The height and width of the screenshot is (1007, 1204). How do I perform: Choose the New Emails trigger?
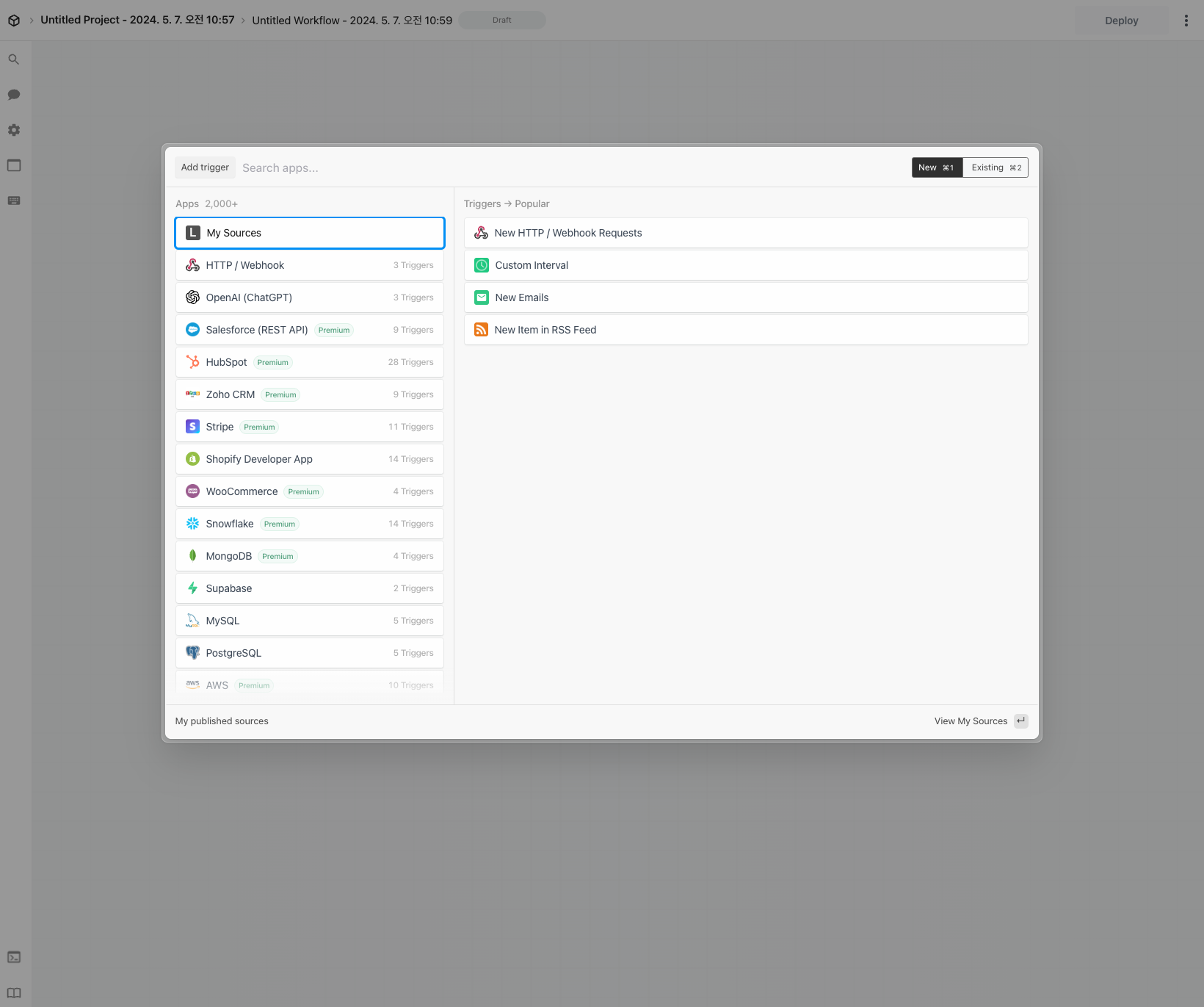point(746,297)
